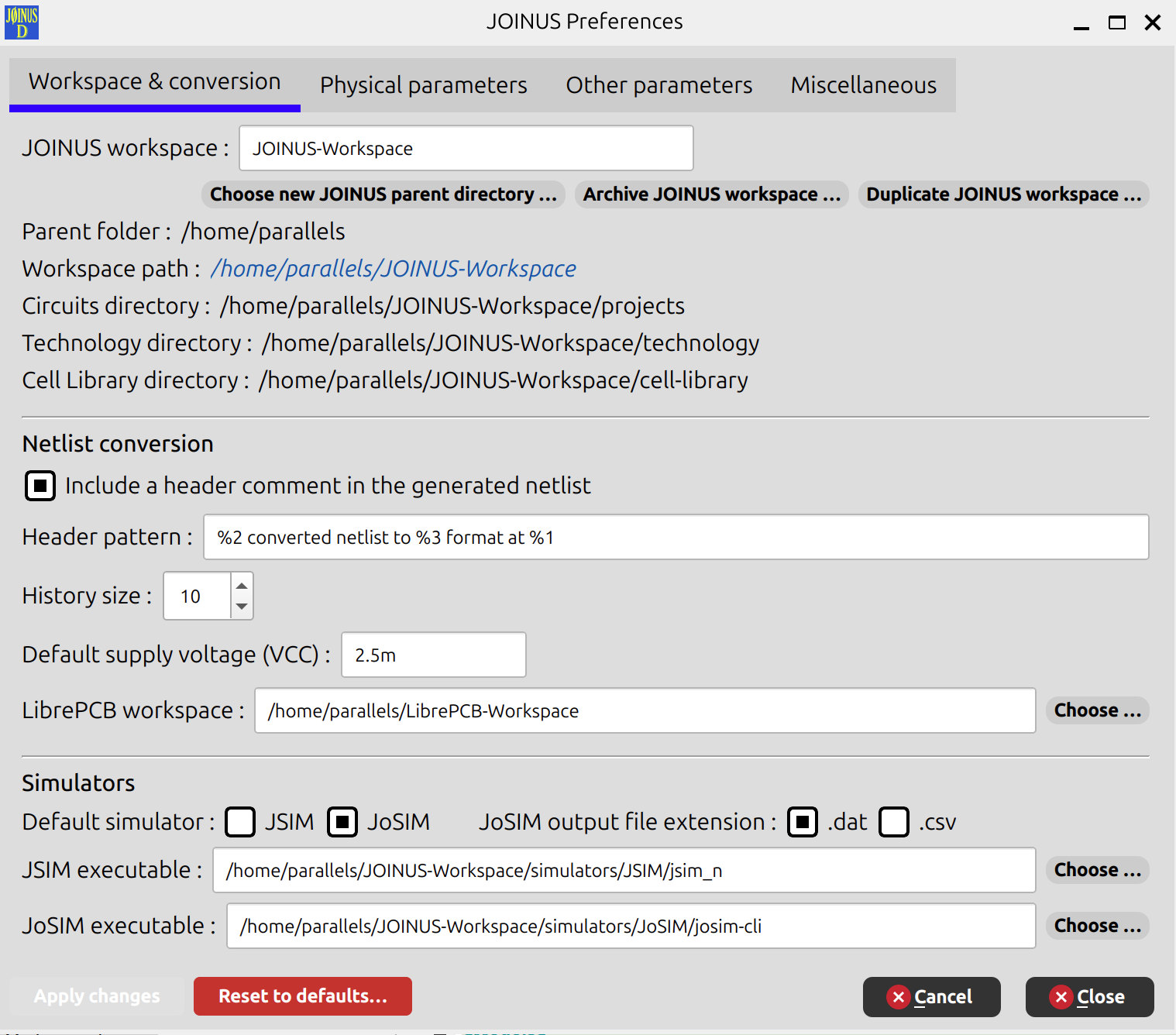Select .dat output file extension

[803, 822]
